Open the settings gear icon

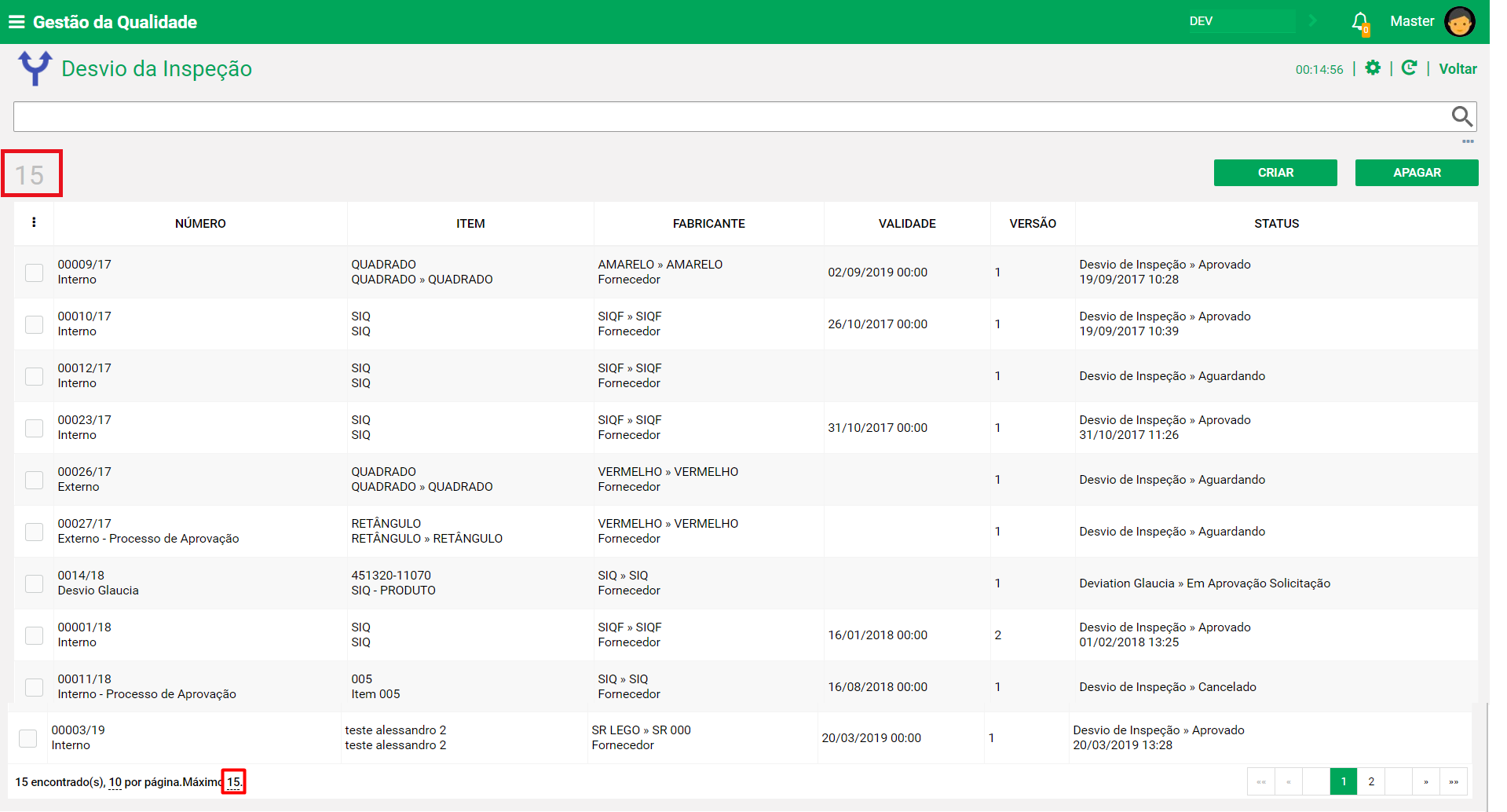(x=1373, y=68)
